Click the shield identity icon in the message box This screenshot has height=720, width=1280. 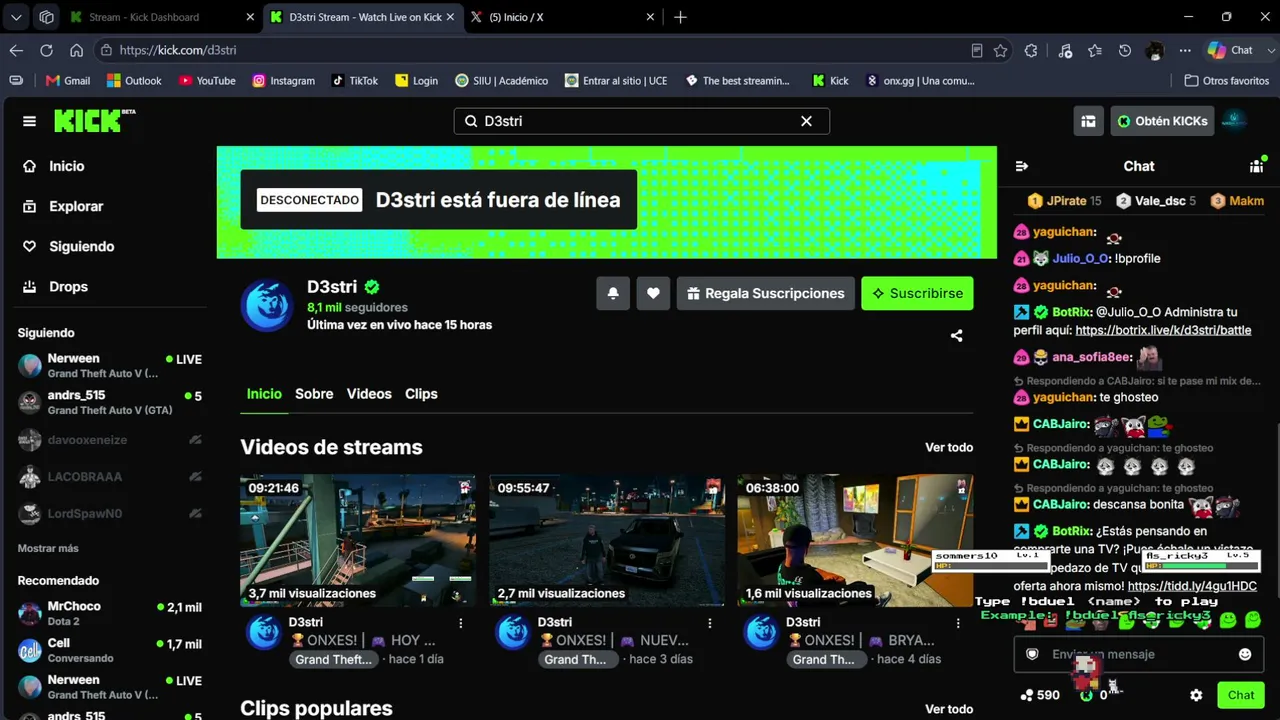tap(1032, 654)
